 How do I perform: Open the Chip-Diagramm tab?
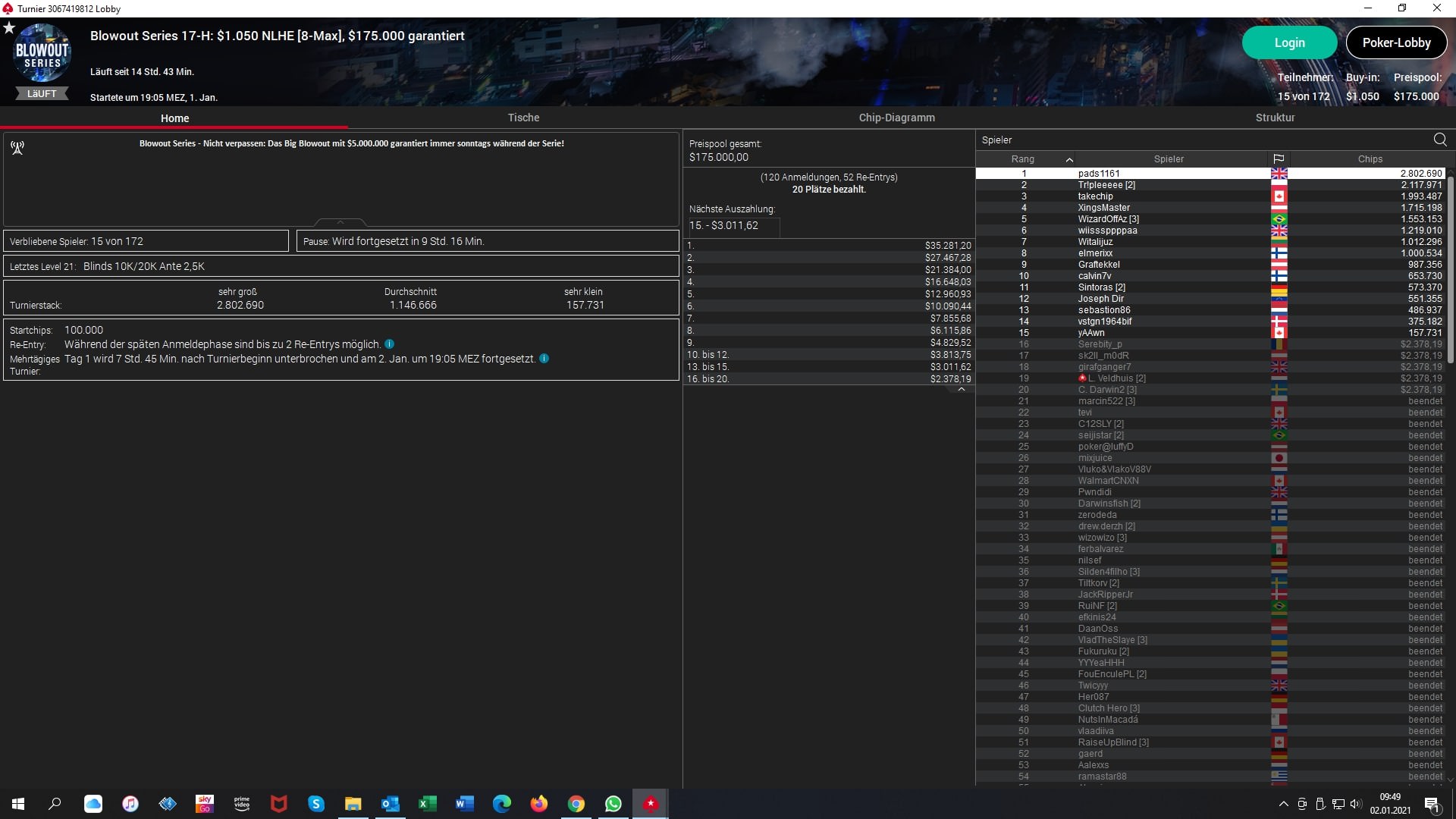(896, 118)
